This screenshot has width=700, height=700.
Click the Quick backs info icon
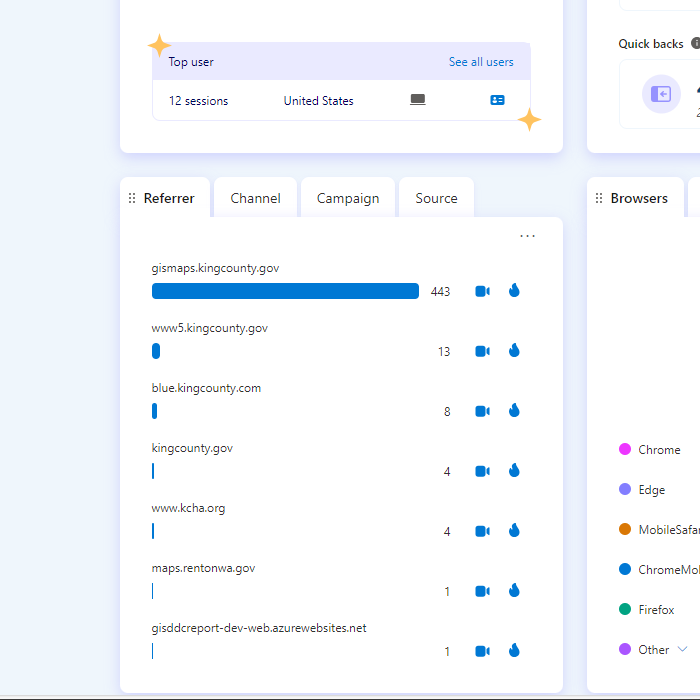[696, 44]
